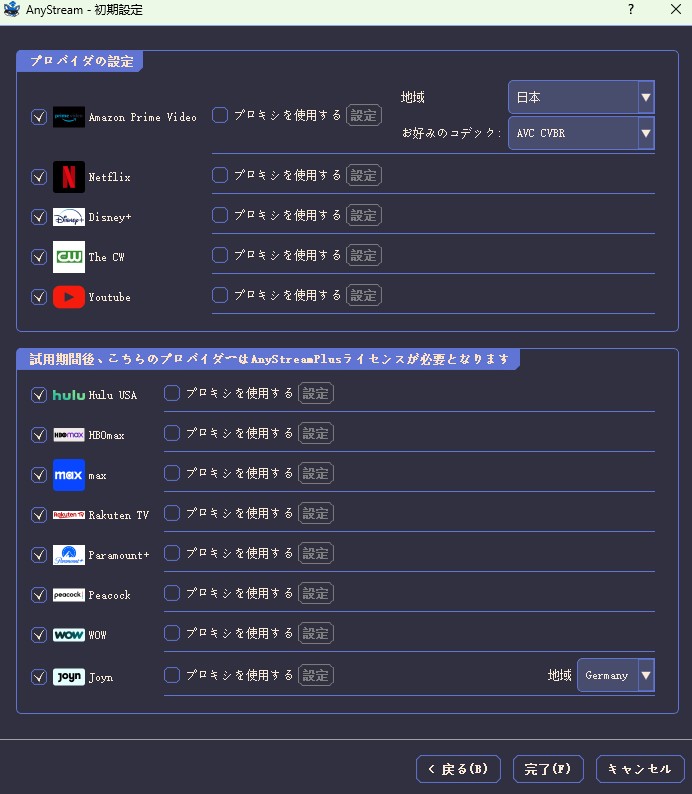Click the joyn logo icon

tap(69, 677)
